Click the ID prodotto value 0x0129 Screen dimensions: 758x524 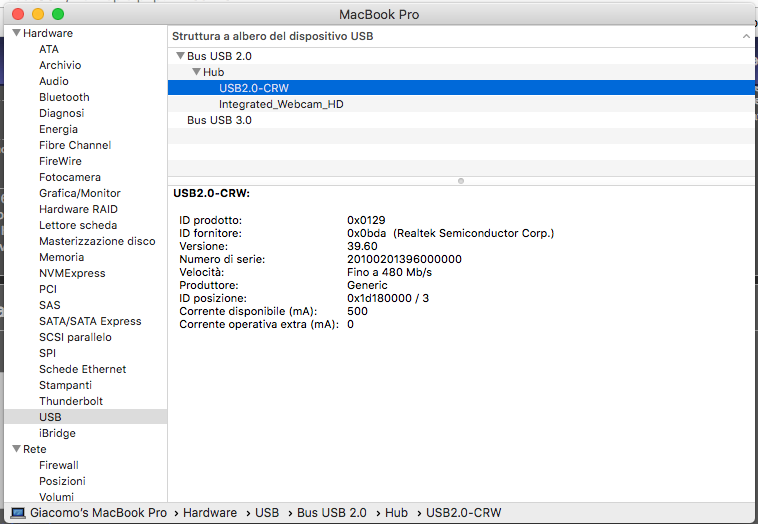point(366,220)
